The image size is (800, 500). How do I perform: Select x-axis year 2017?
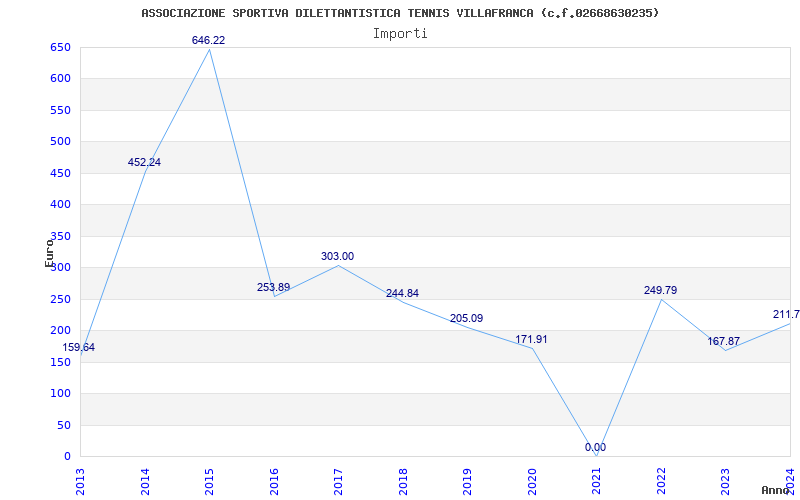pos(339,481)
